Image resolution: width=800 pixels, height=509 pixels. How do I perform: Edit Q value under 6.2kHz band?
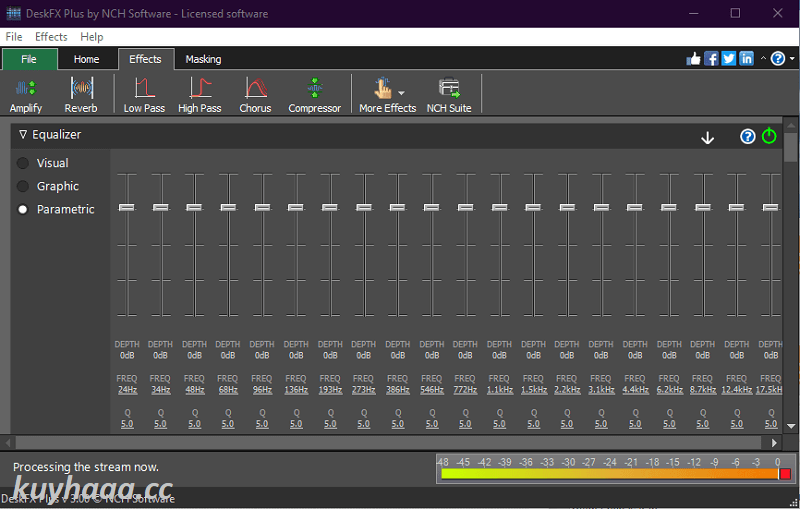pyautogui.click(x=669, y=424)
